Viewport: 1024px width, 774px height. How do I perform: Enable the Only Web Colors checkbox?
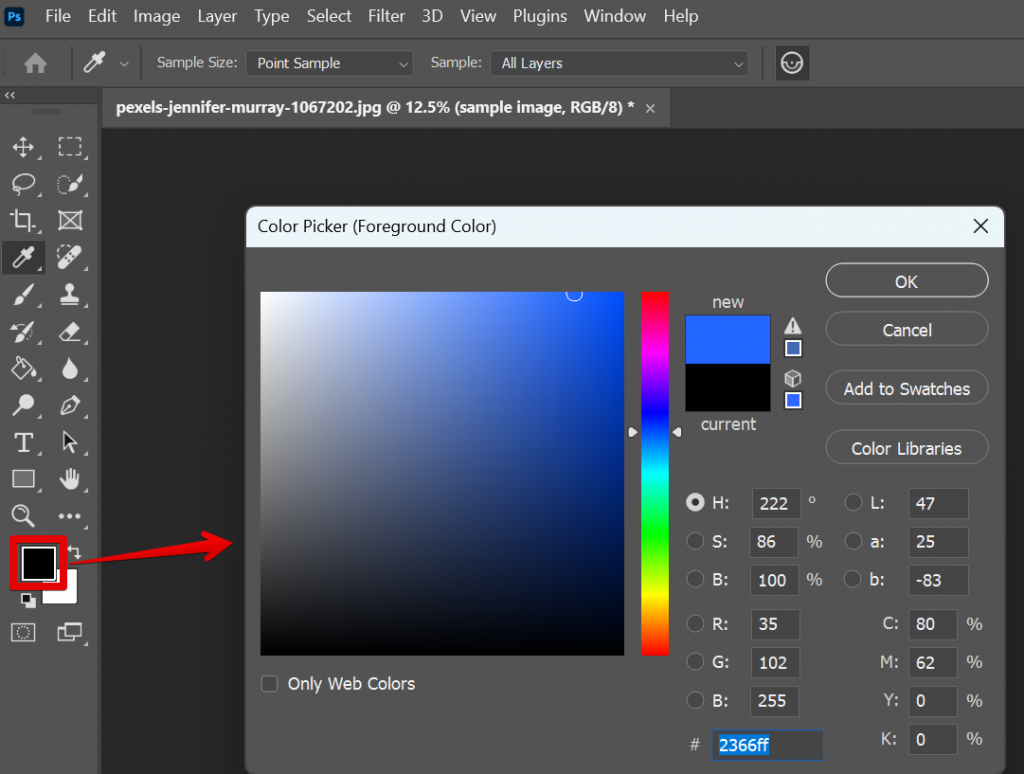[269, 683]
